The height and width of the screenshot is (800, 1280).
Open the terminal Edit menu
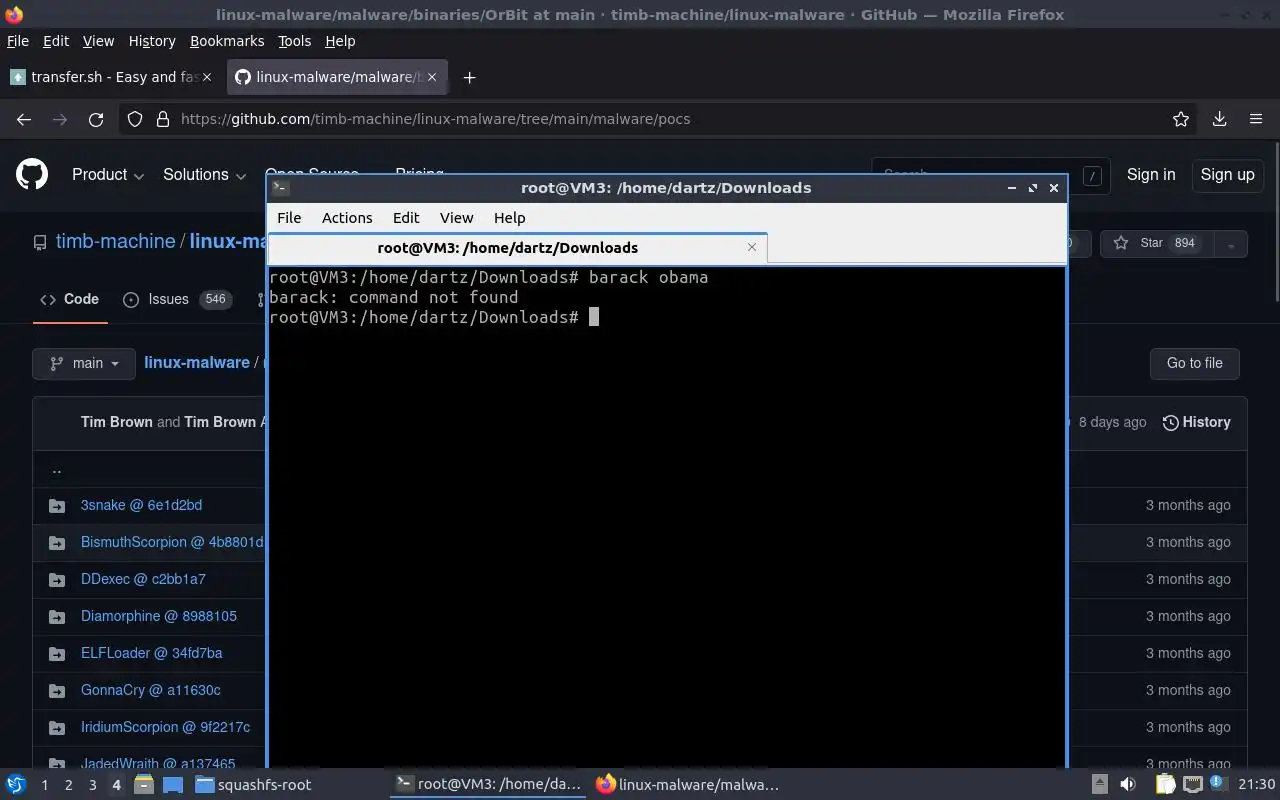(x=406, y=217)
